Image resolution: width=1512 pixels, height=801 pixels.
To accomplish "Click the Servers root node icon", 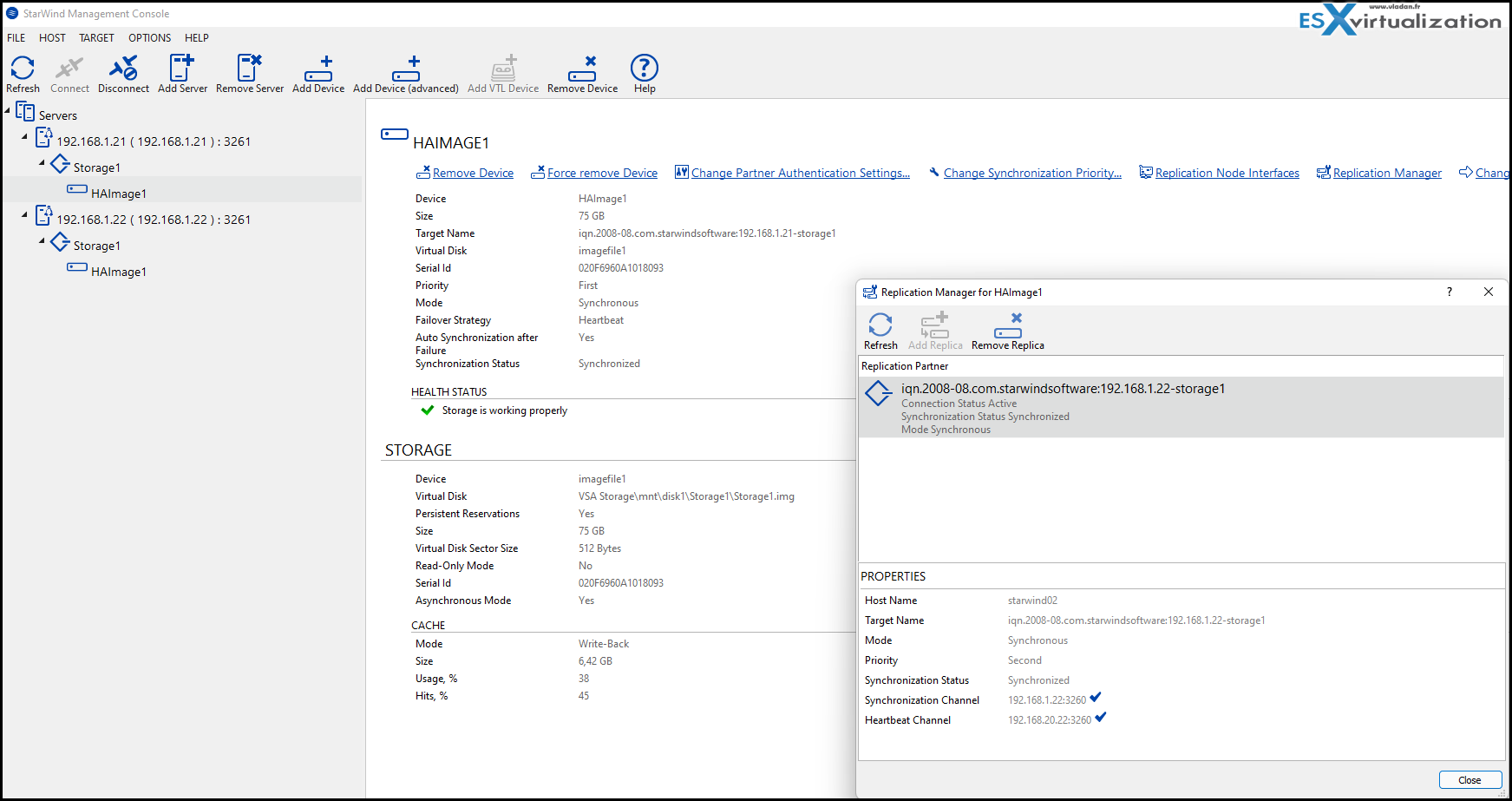I will click(25, 112).
